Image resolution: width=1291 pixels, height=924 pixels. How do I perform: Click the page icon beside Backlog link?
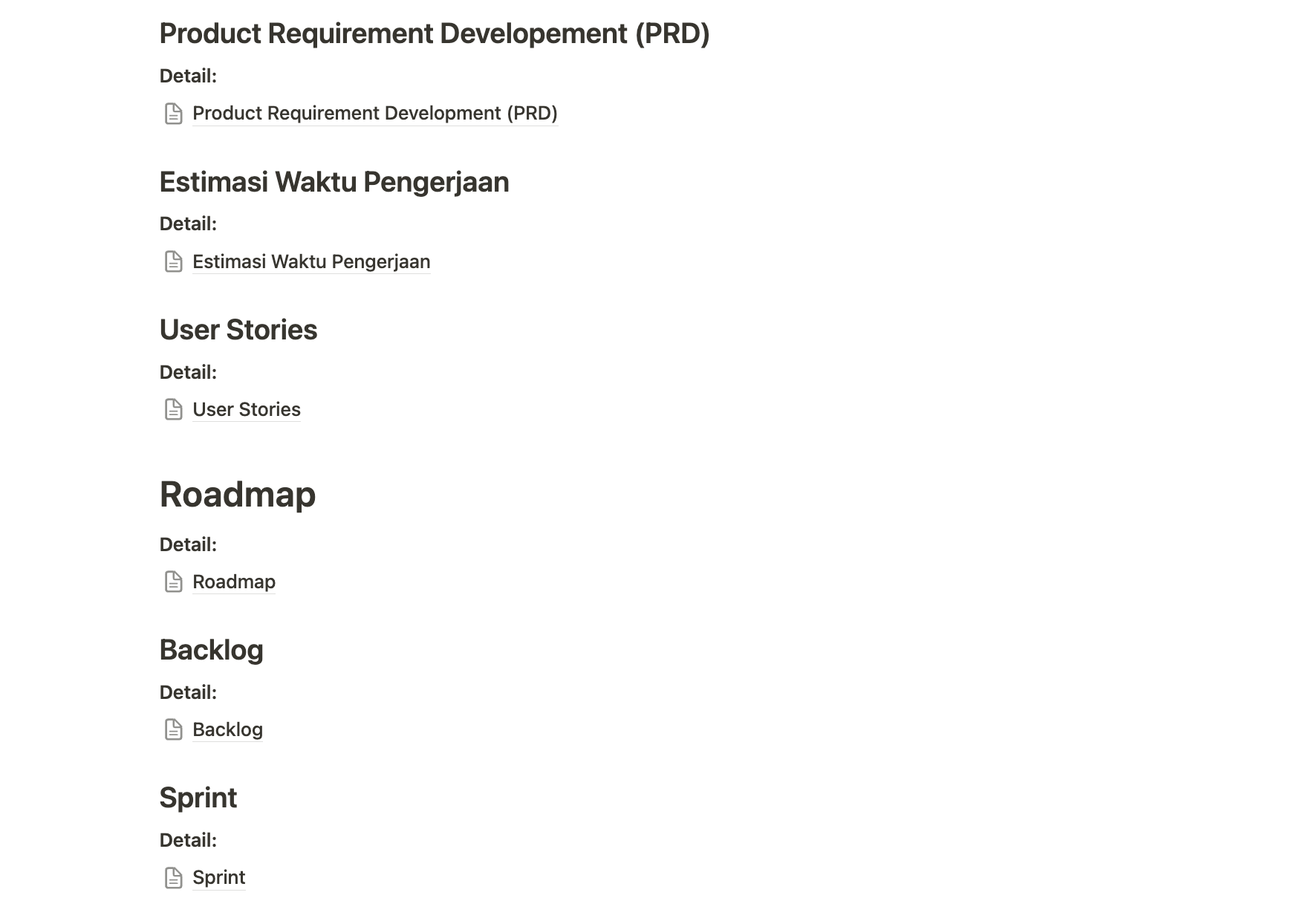coord(173,729)
